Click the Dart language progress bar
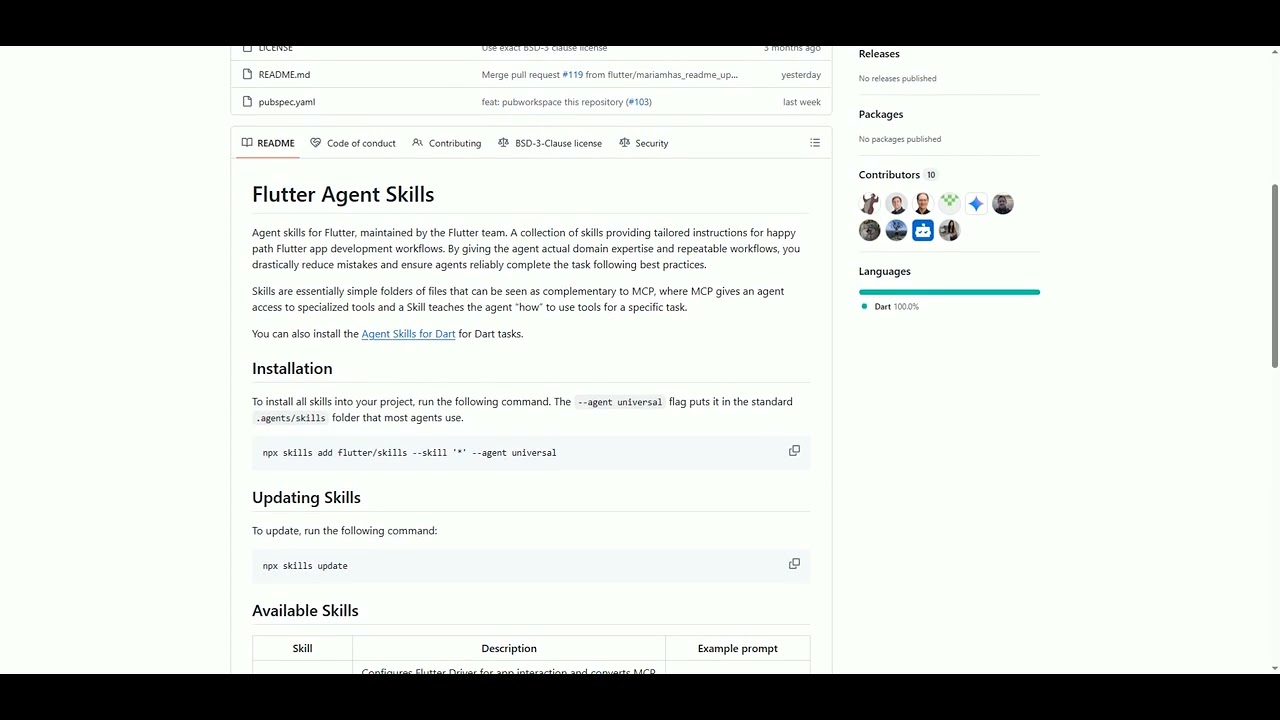This screenshot has width=1280, height=720. (x=949, y=292)
